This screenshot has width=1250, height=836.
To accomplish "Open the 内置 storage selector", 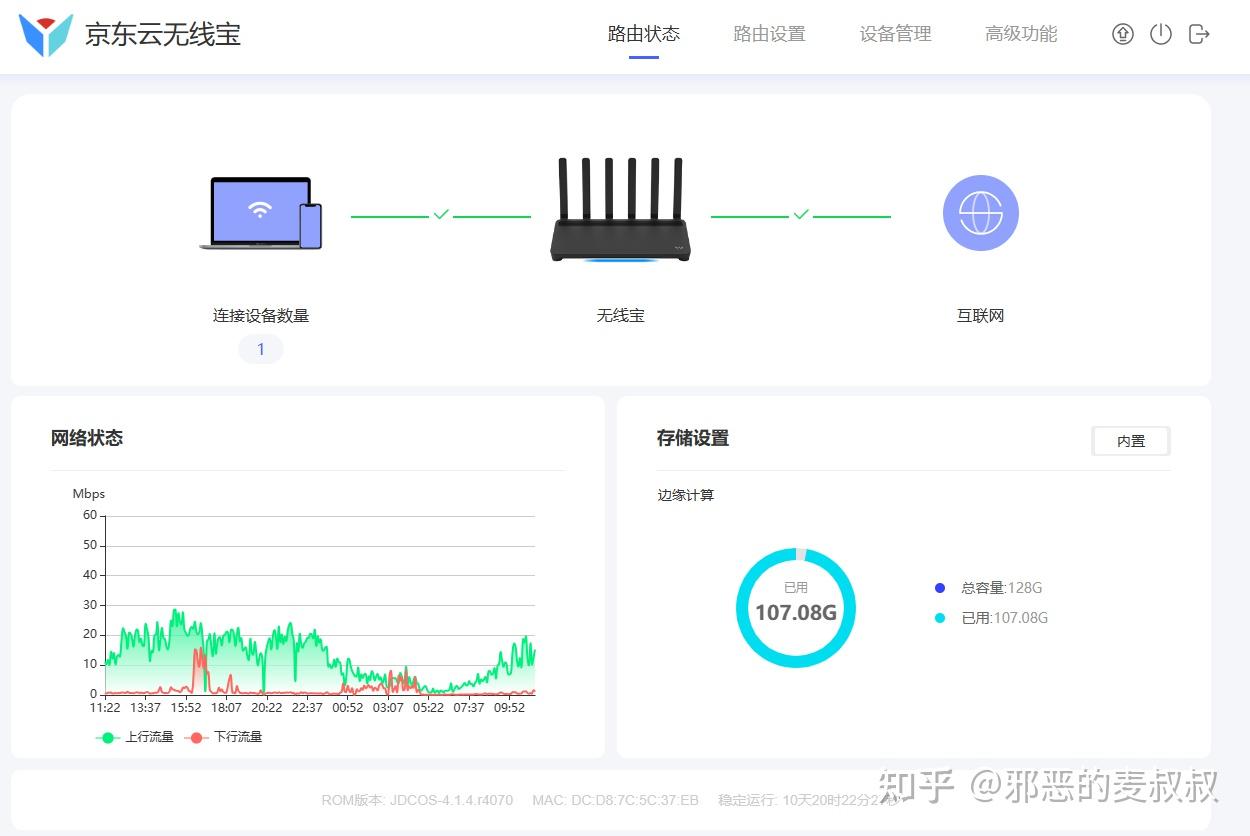I will pyautogui.click(x=1130, y=440).
